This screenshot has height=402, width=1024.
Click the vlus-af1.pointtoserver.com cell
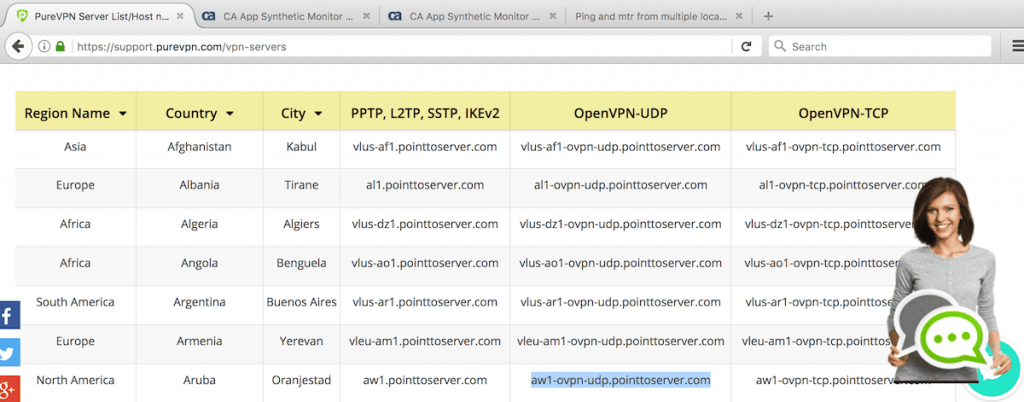pos(425,147)
